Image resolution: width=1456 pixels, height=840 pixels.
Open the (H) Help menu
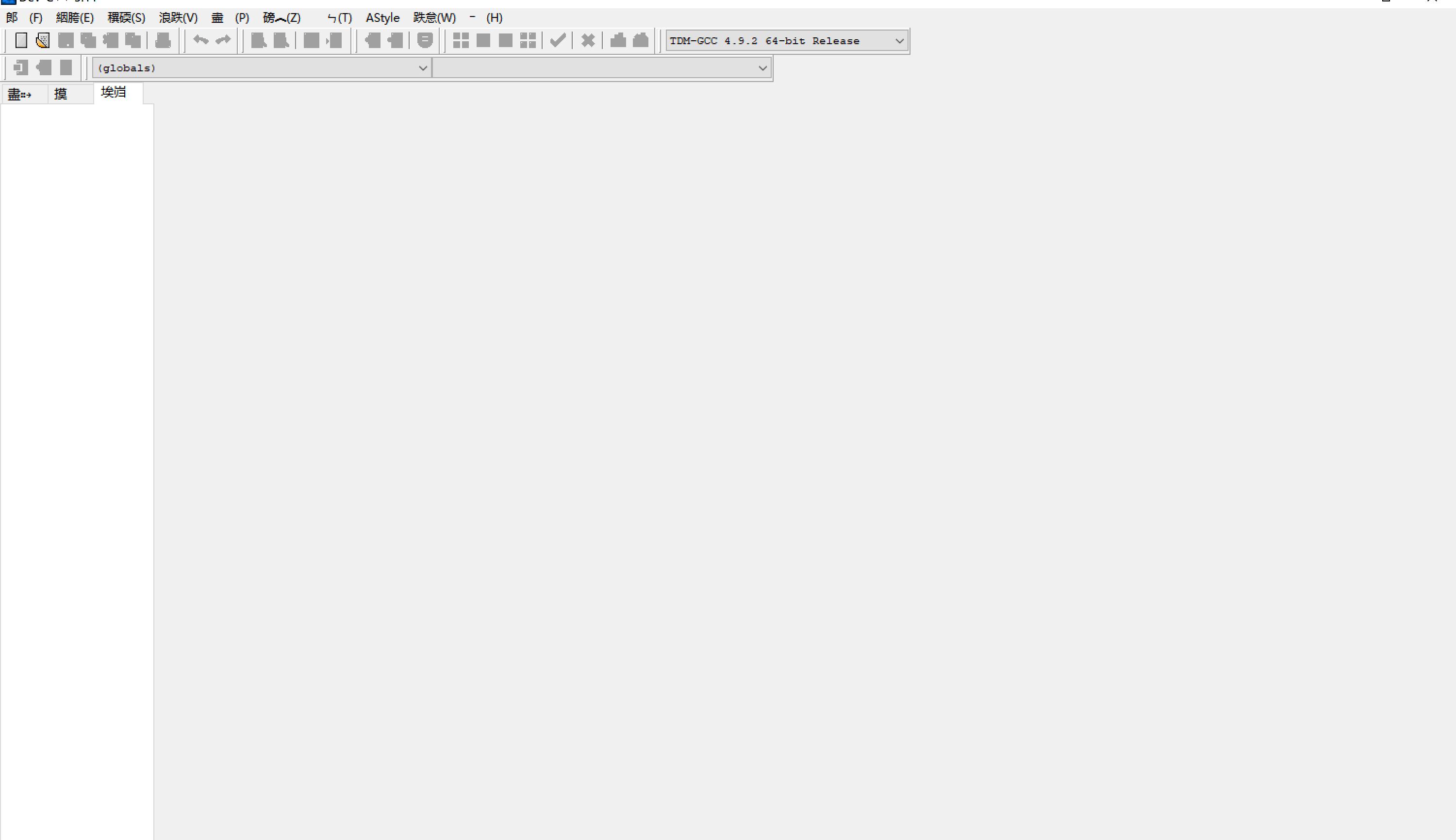click(x=495, y=18)
